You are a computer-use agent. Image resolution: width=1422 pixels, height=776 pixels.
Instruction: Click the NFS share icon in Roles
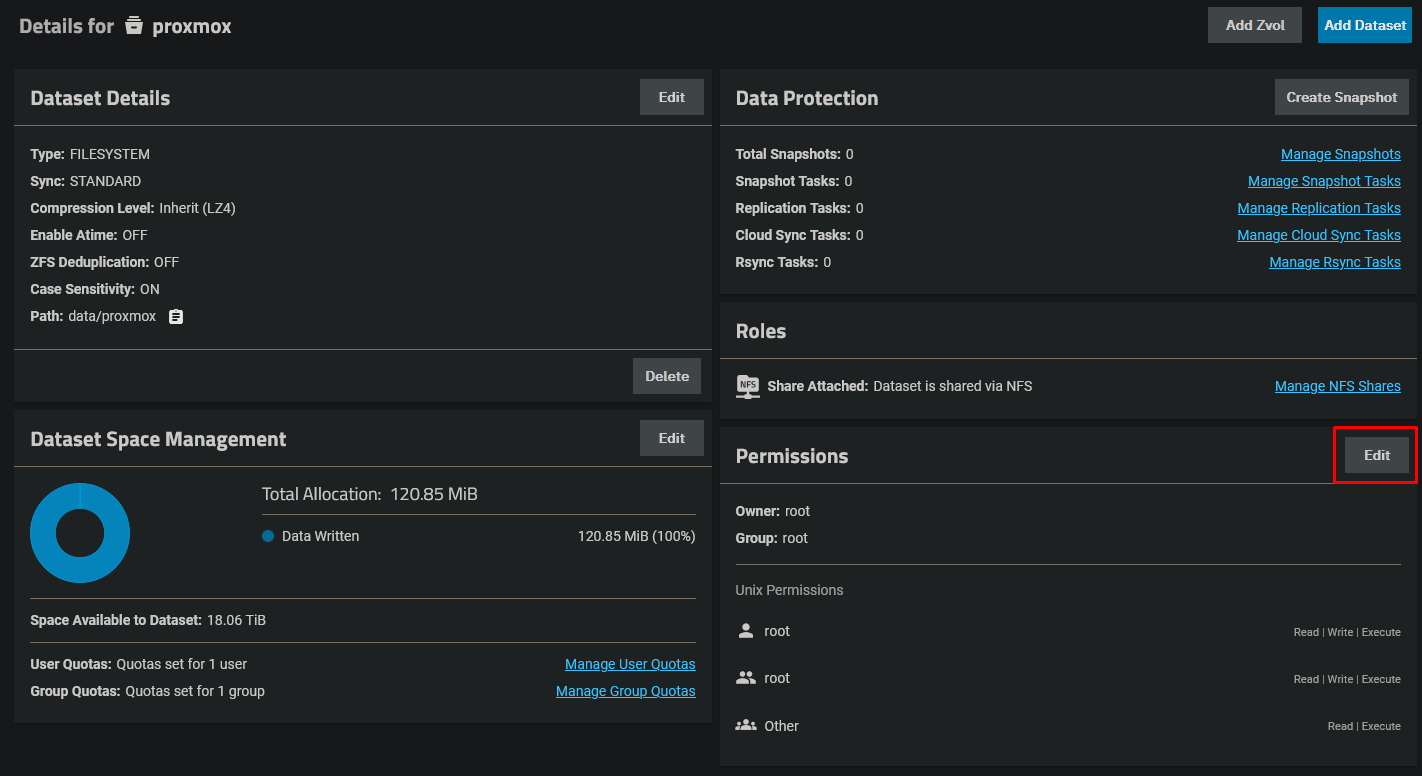pos(747,386)
